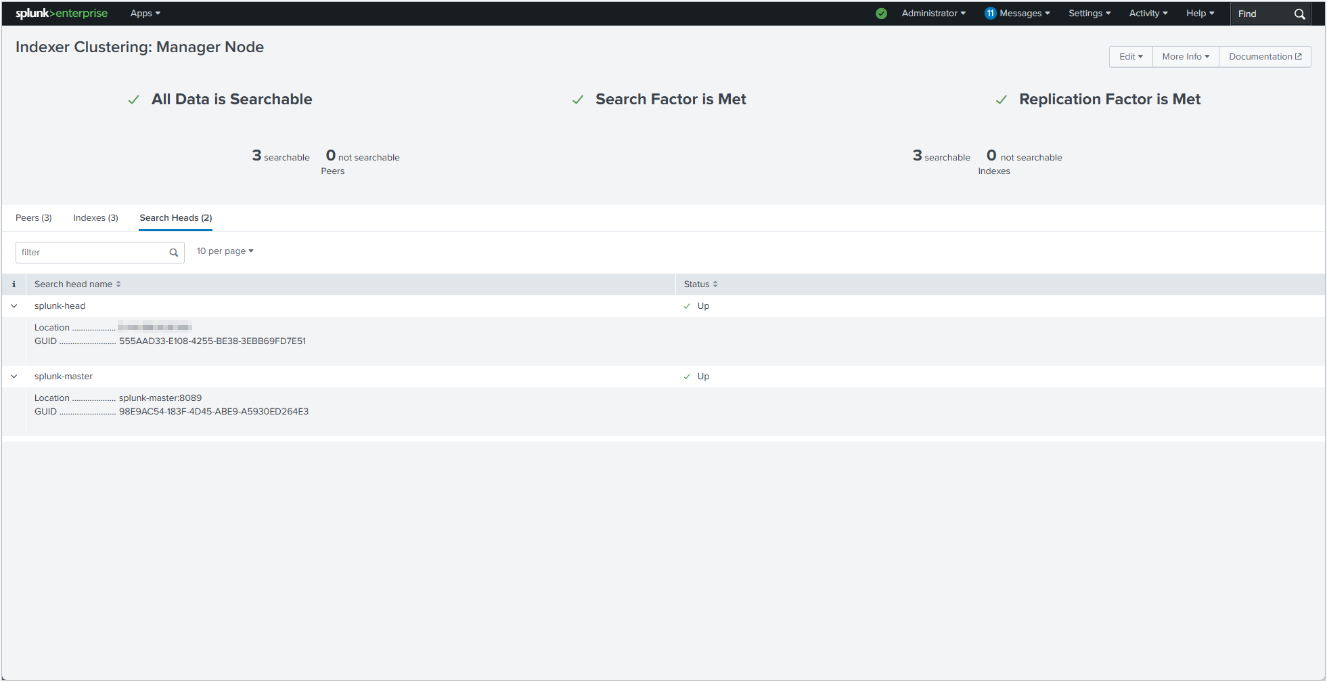This screenshot has height=681, width=1327.
Task: Click the info column header icon
Action: coord(13,284)
